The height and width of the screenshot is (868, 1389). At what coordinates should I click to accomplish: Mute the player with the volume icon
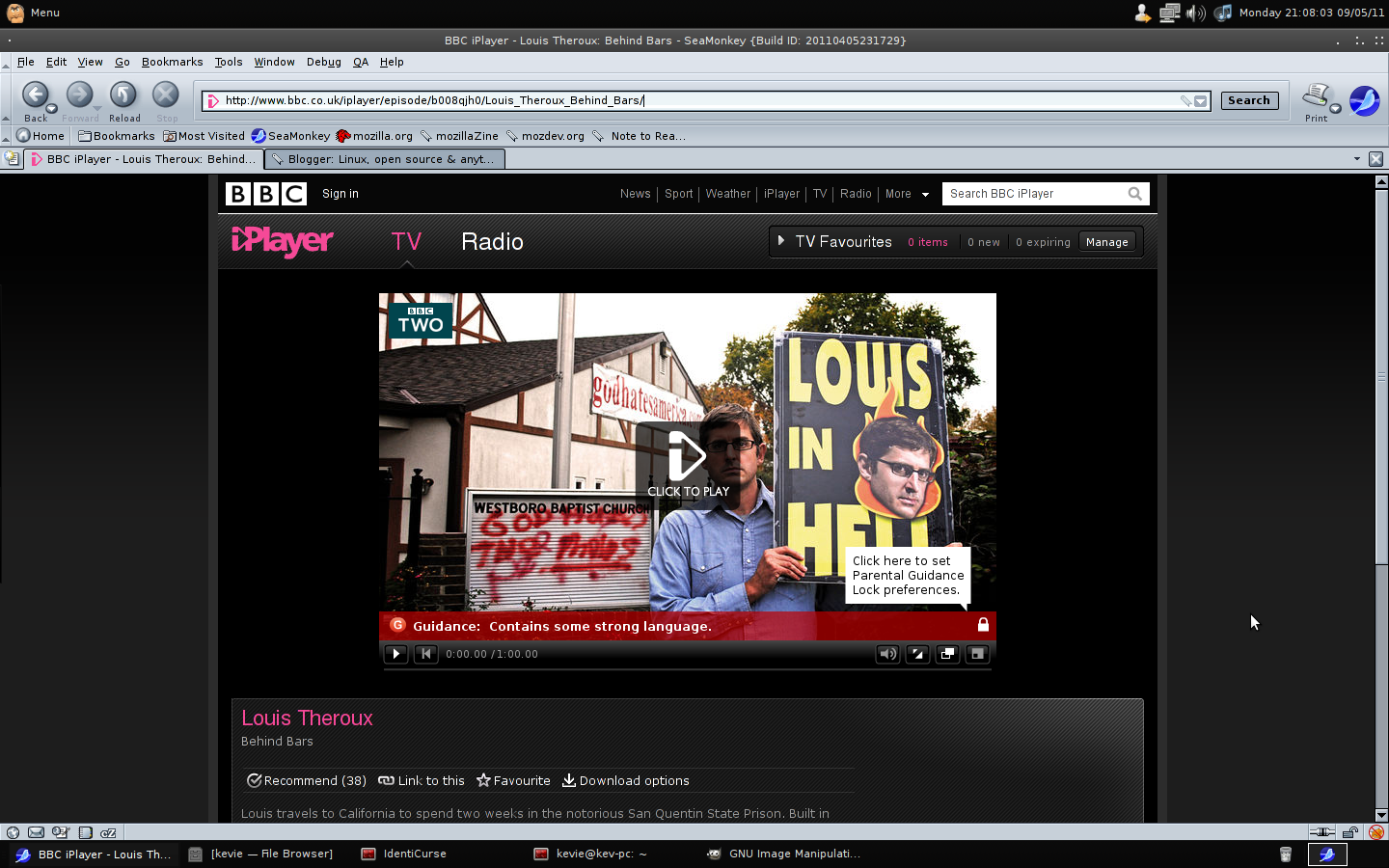(x=887, y=654)
